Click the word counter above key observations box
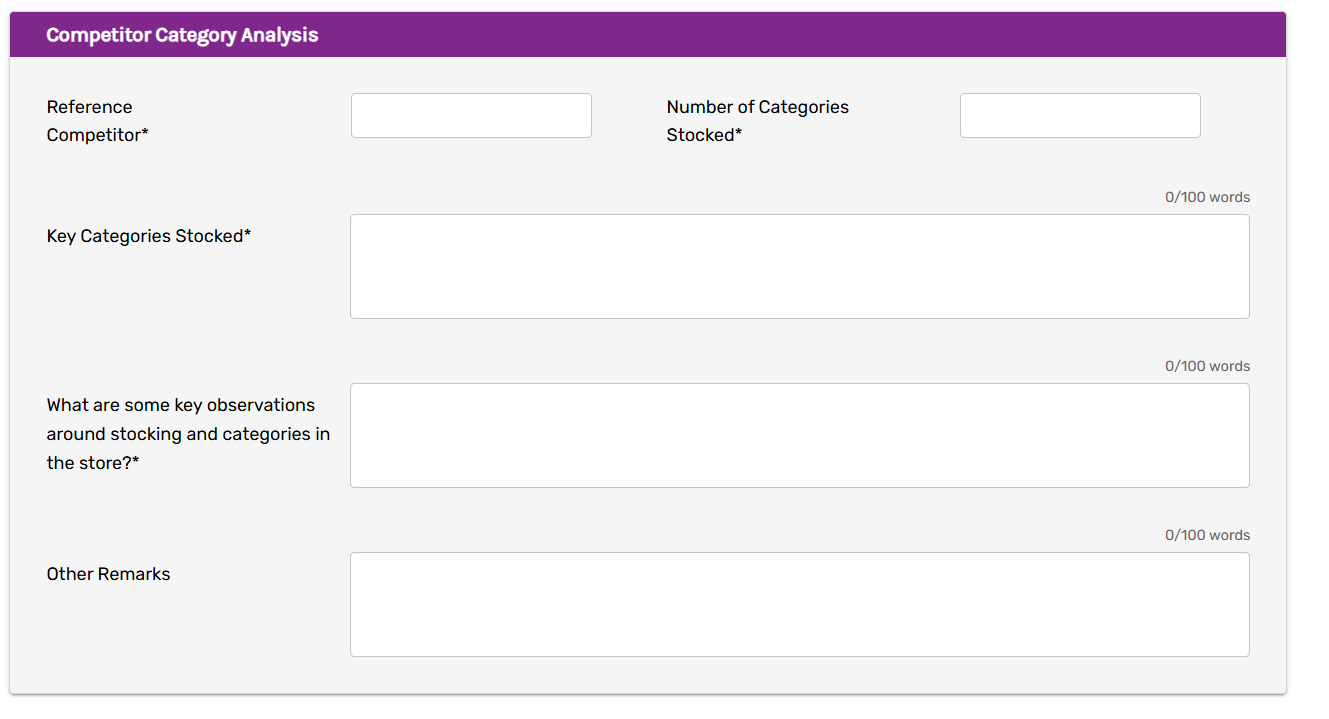 pyautogui.click(x=1207, y=366)
